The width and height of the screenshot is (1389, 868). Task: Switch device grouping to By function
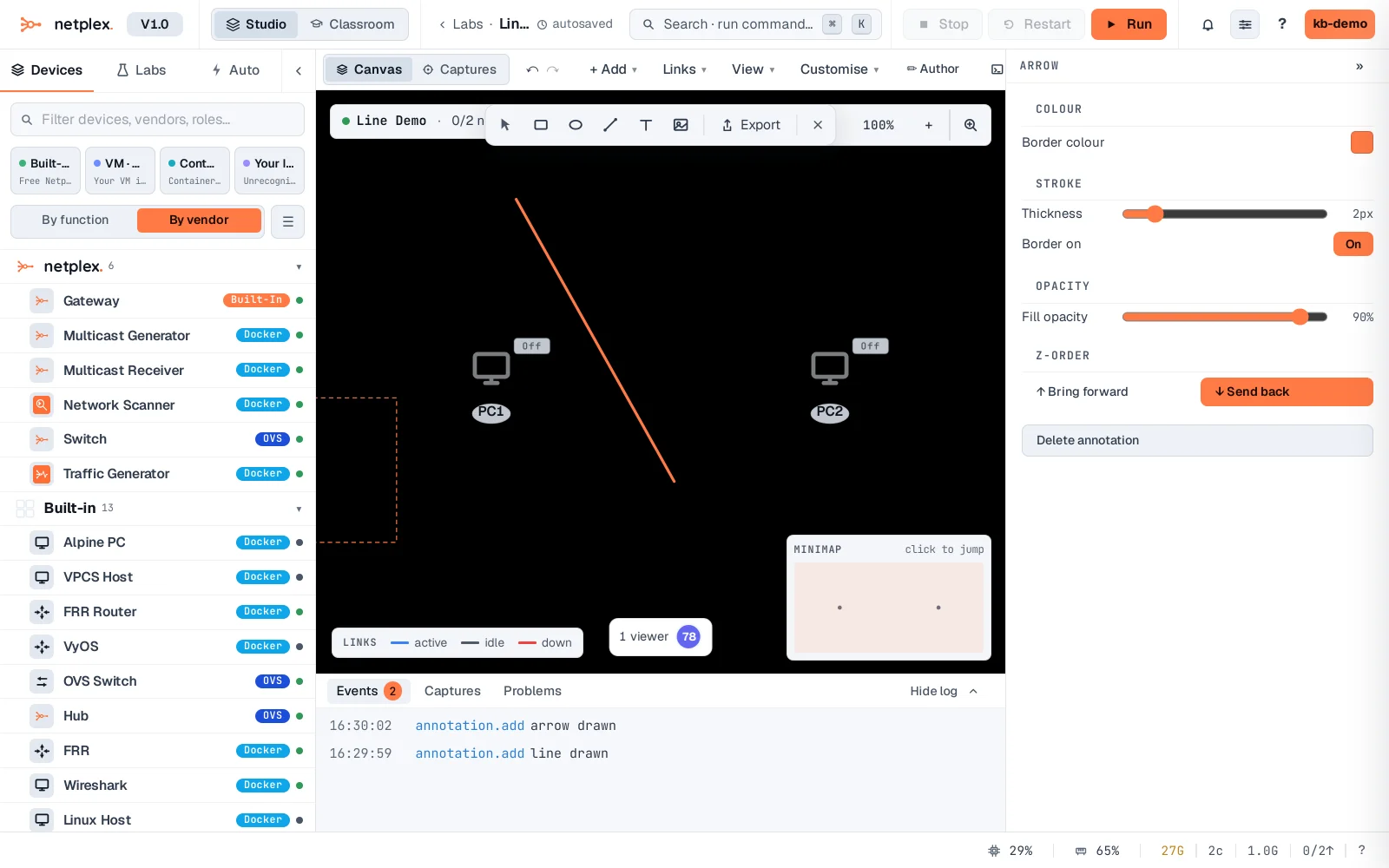pyautogui.click(x=75, y=220)
